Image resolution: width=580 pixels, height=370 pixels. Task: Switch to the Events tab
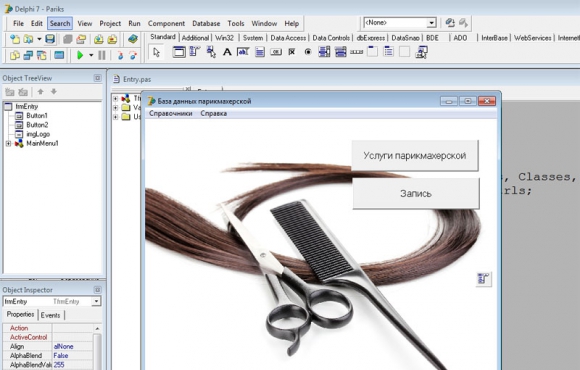pyautogui.click(x=50, y=315)
